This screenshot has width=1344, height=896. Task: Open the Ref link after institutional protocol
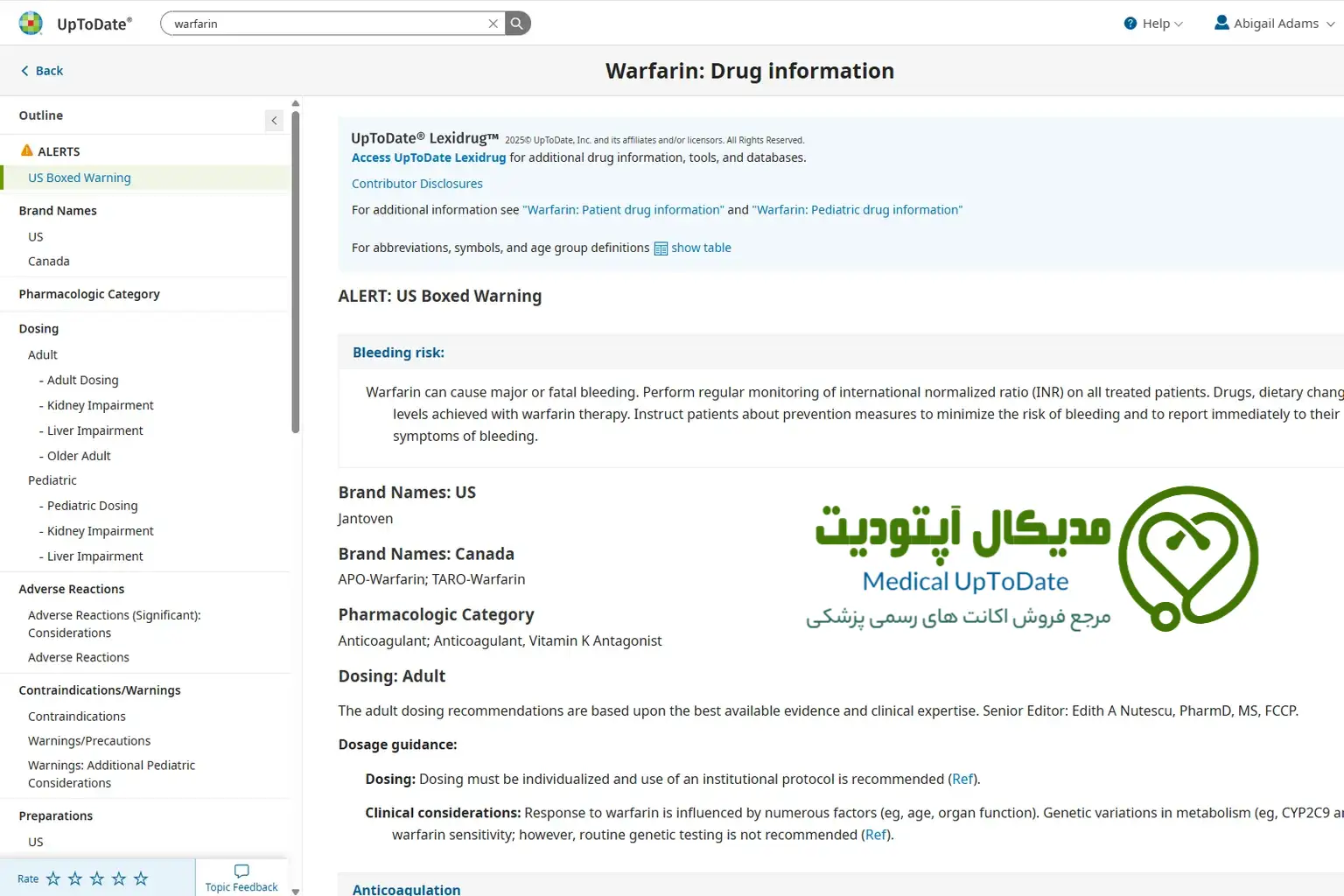click(962, 779)
